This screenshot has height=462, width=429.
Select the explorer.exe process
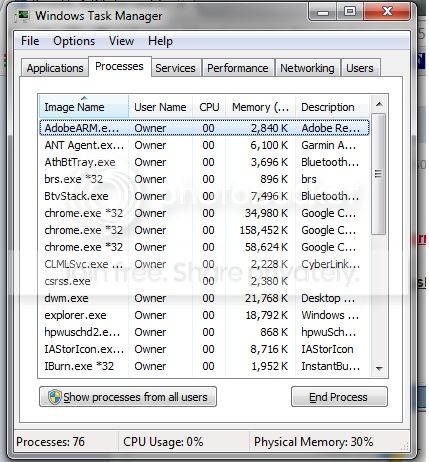point(204,315)
